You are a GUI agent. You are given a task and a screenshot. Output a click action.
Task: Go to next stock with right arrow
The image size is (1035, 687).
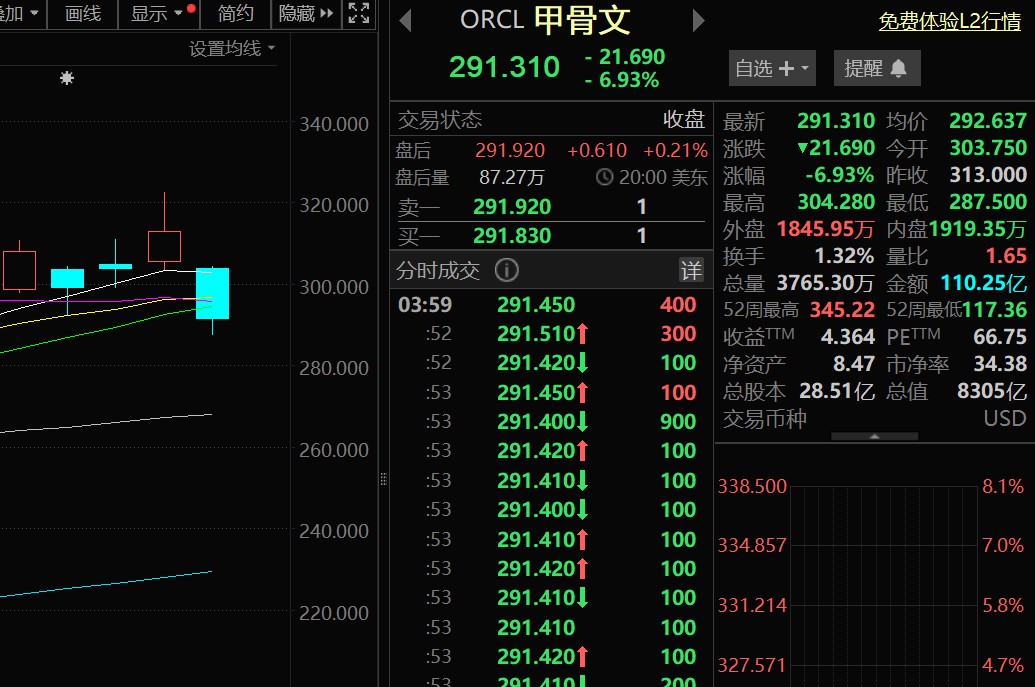[699, 21]
